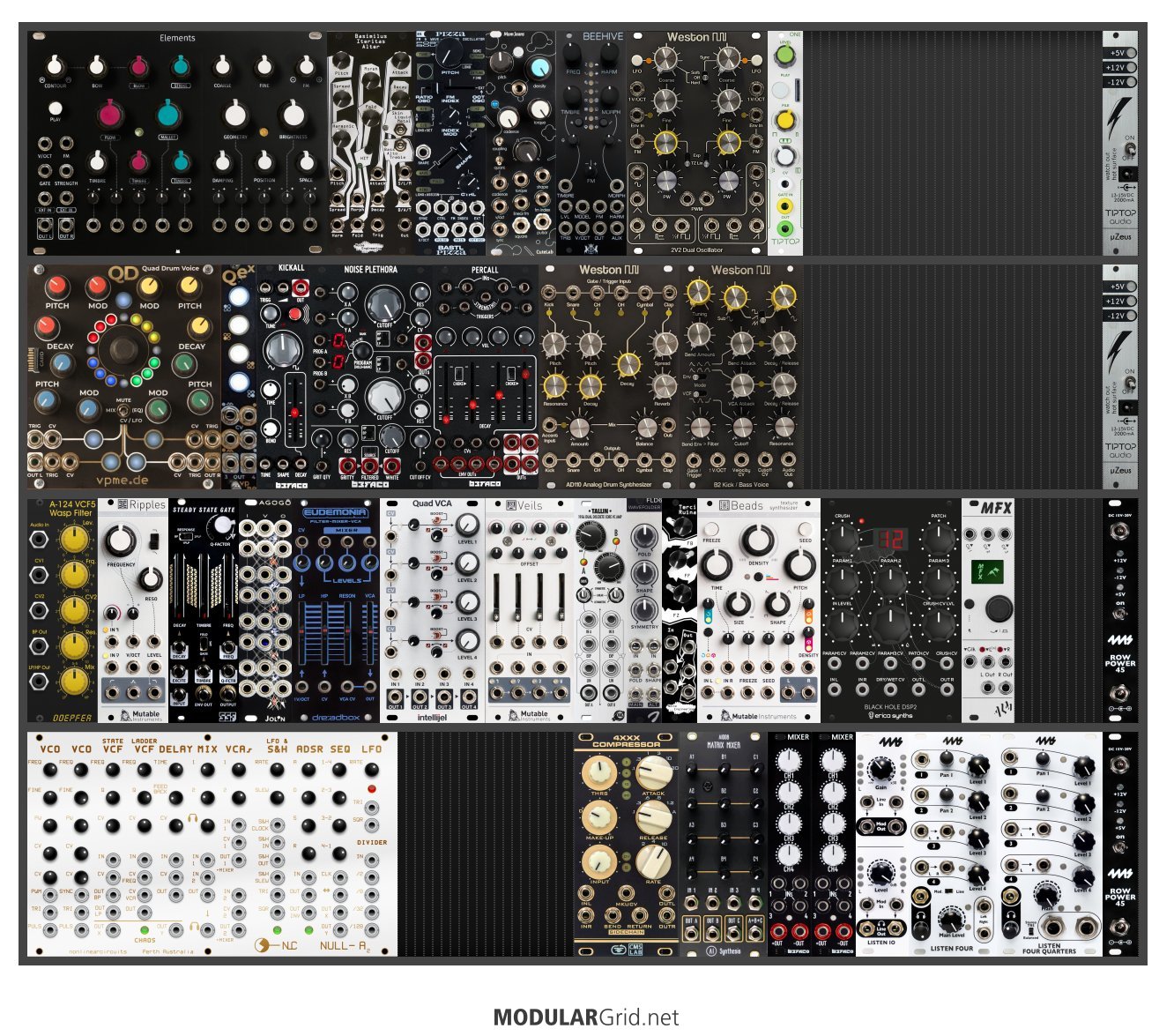Viewport: 1174px width, 1036px height.
Task: Click the Basimilus Iteritas Alter title
Action: (x=370, y=41)
